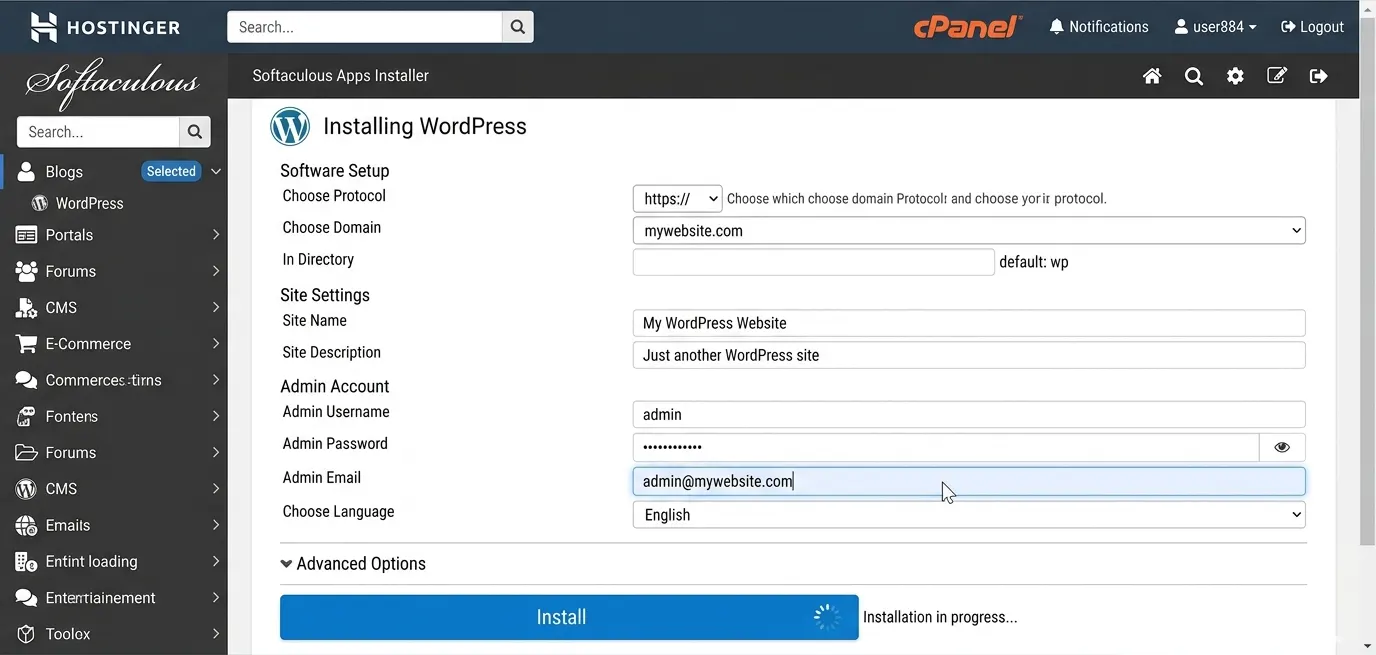
Task: Expand the Portals category chevron
Action: tap(216, 235)
